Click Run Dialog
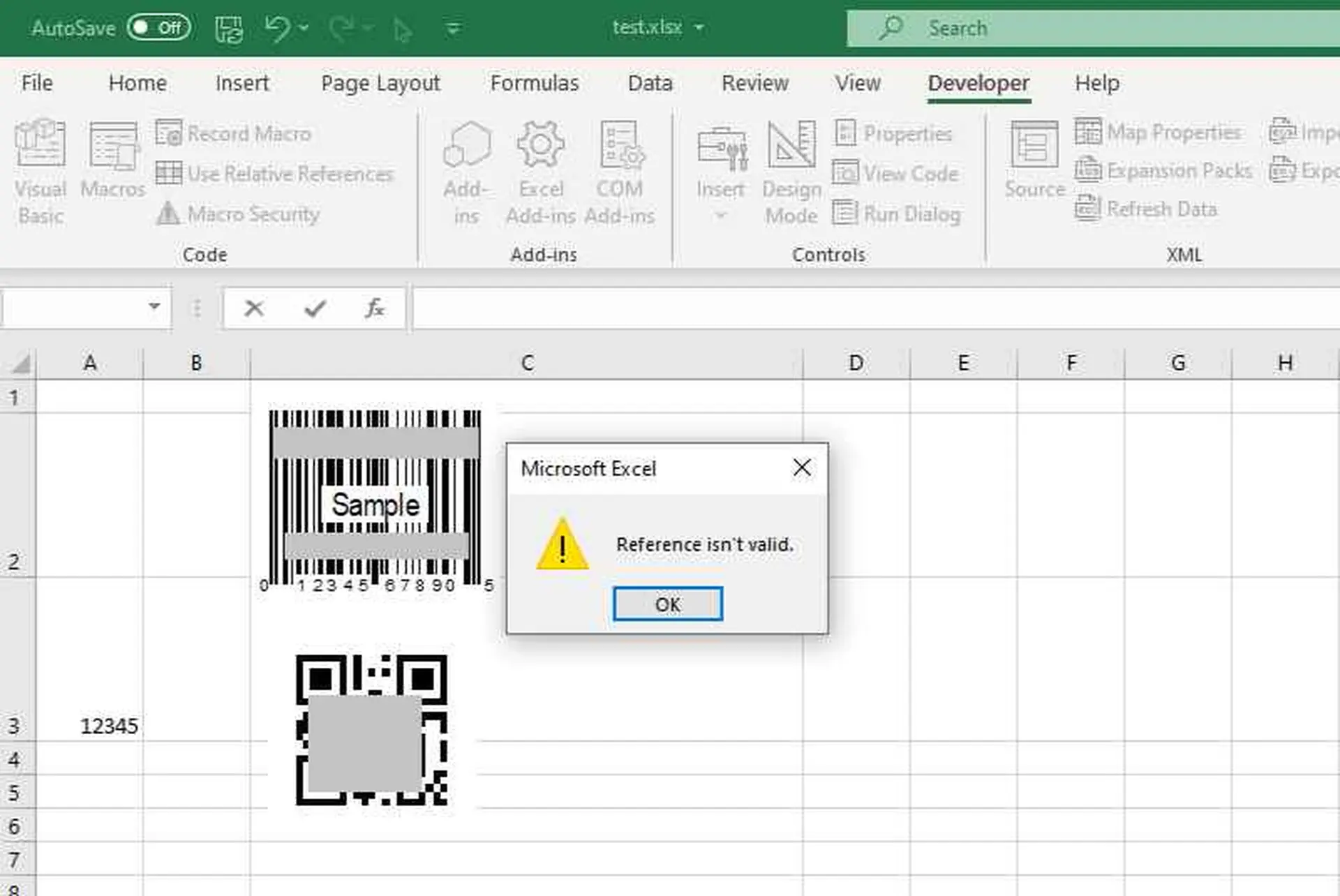Viewport: 1340px width, 896px height. [x=897, y=214]
